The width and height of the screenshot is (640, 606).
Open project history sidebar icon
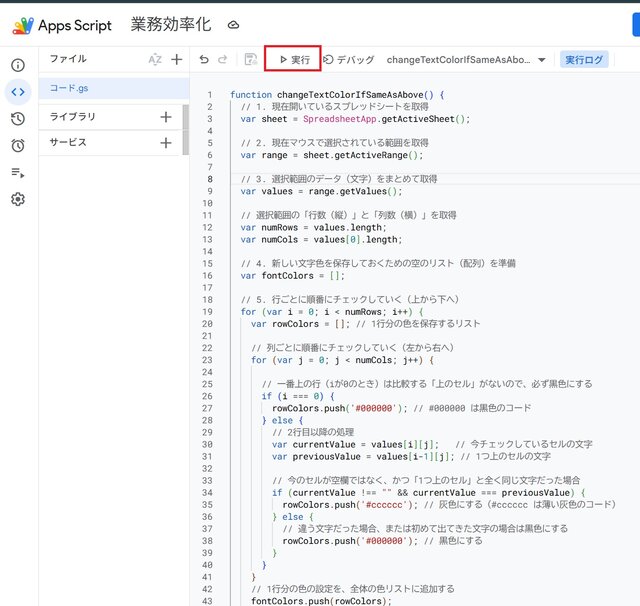18,119
